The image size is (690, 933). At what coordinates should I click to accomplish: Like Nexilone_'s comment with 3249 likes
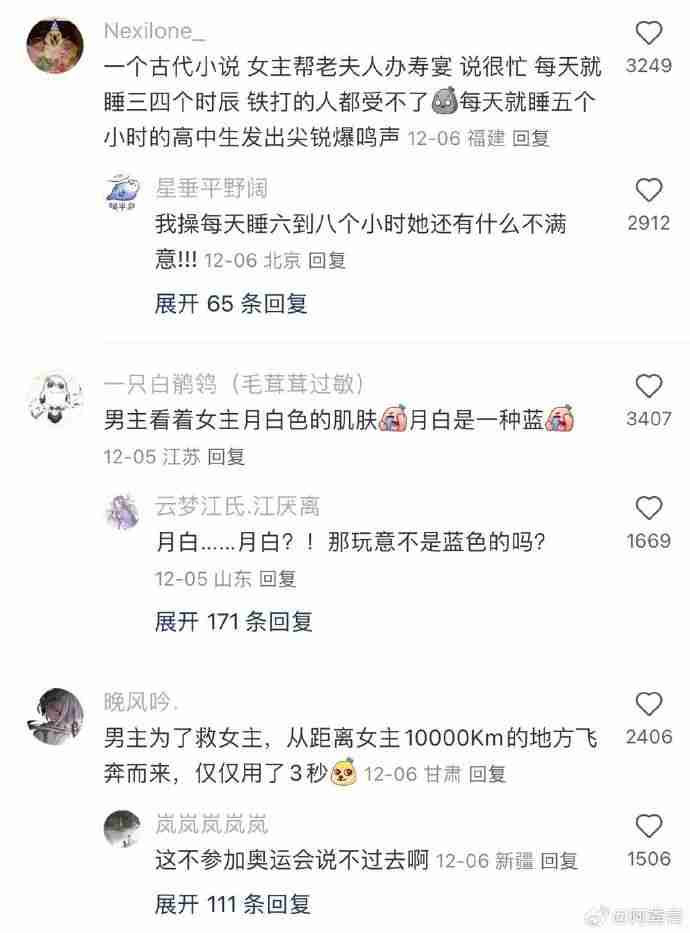tap(648, 32)
